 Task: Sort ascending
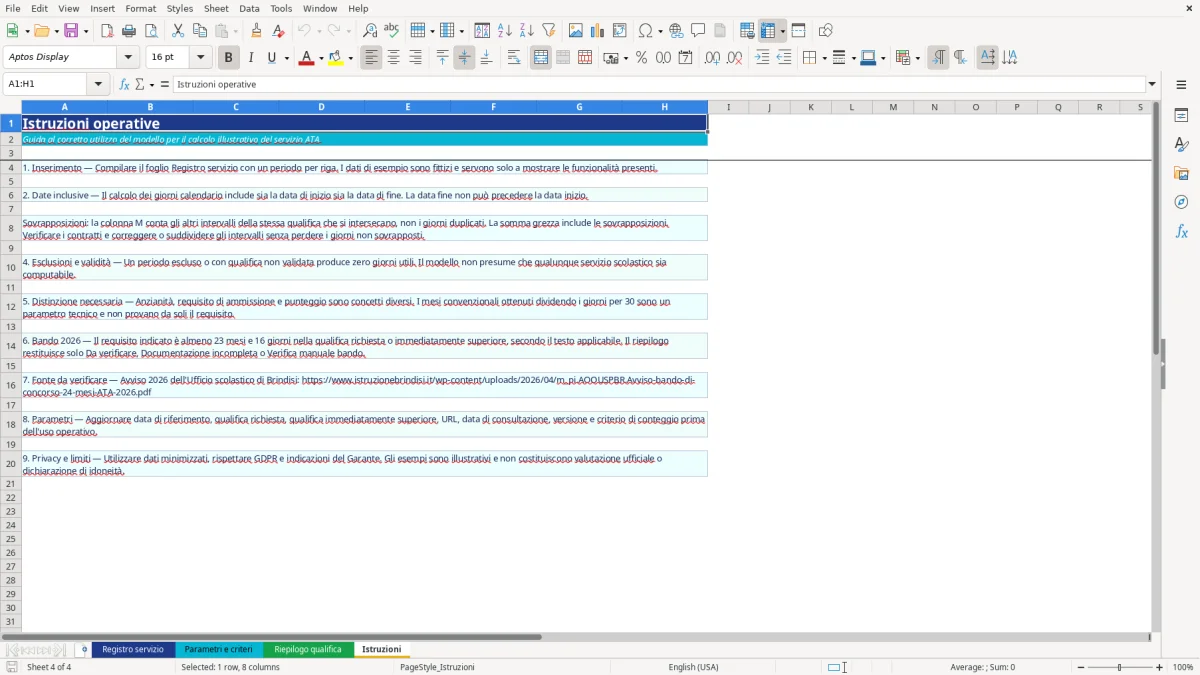(x=505, y=31)
